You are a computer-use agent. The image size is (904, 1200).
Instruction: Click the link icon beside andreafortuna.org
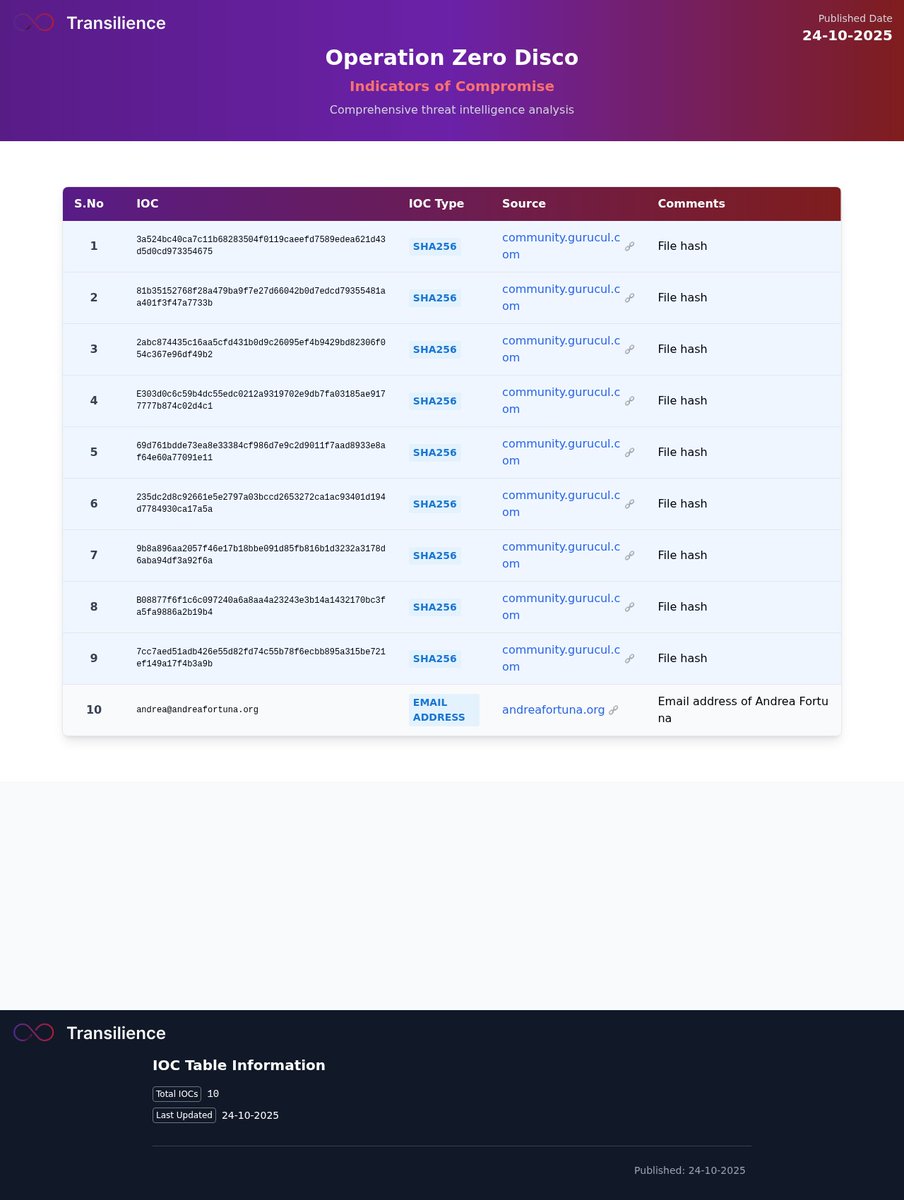[613, 710]
